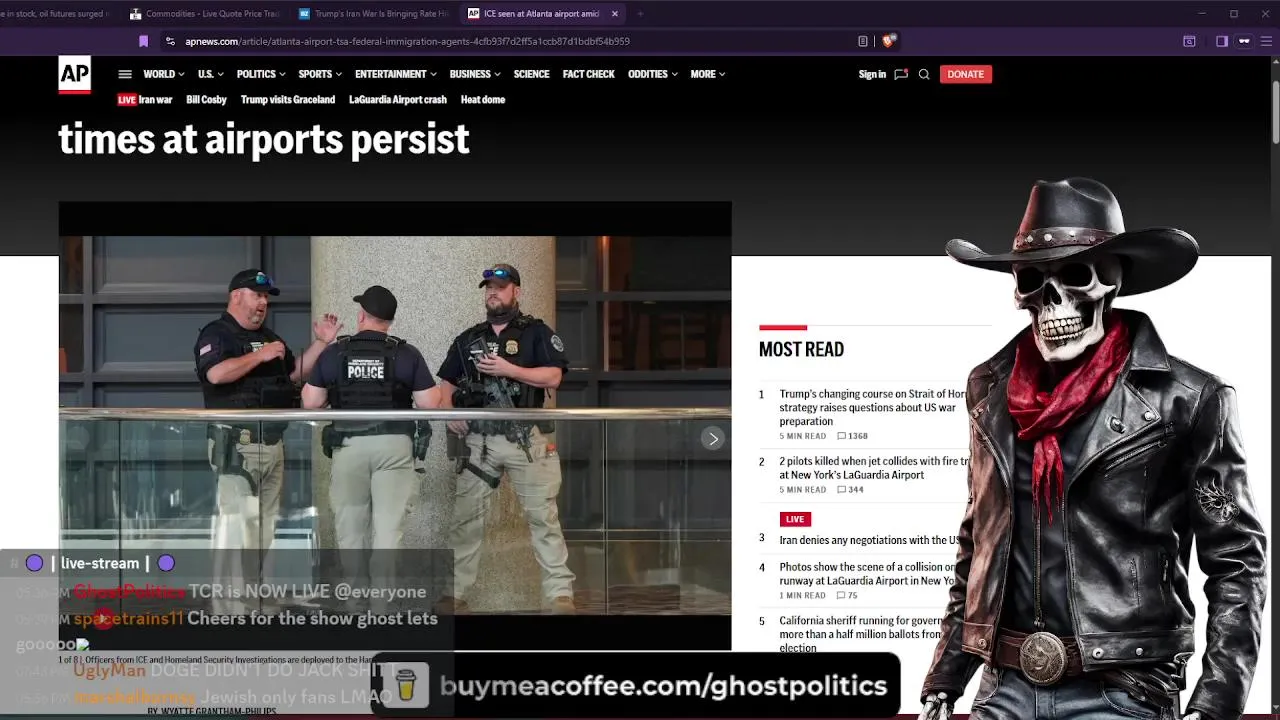The image size is (1280, 720).
Task: Click the AP logo home icon
Action: pos(74,74)
